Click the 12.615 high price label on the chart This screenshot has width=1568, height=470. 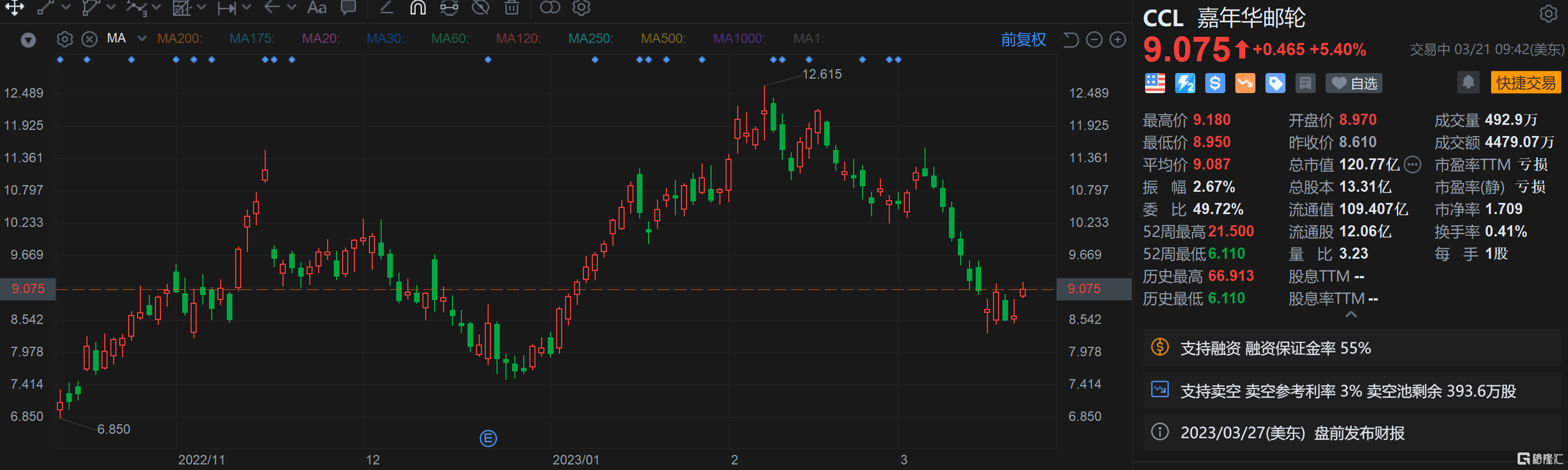pos(822,74)
